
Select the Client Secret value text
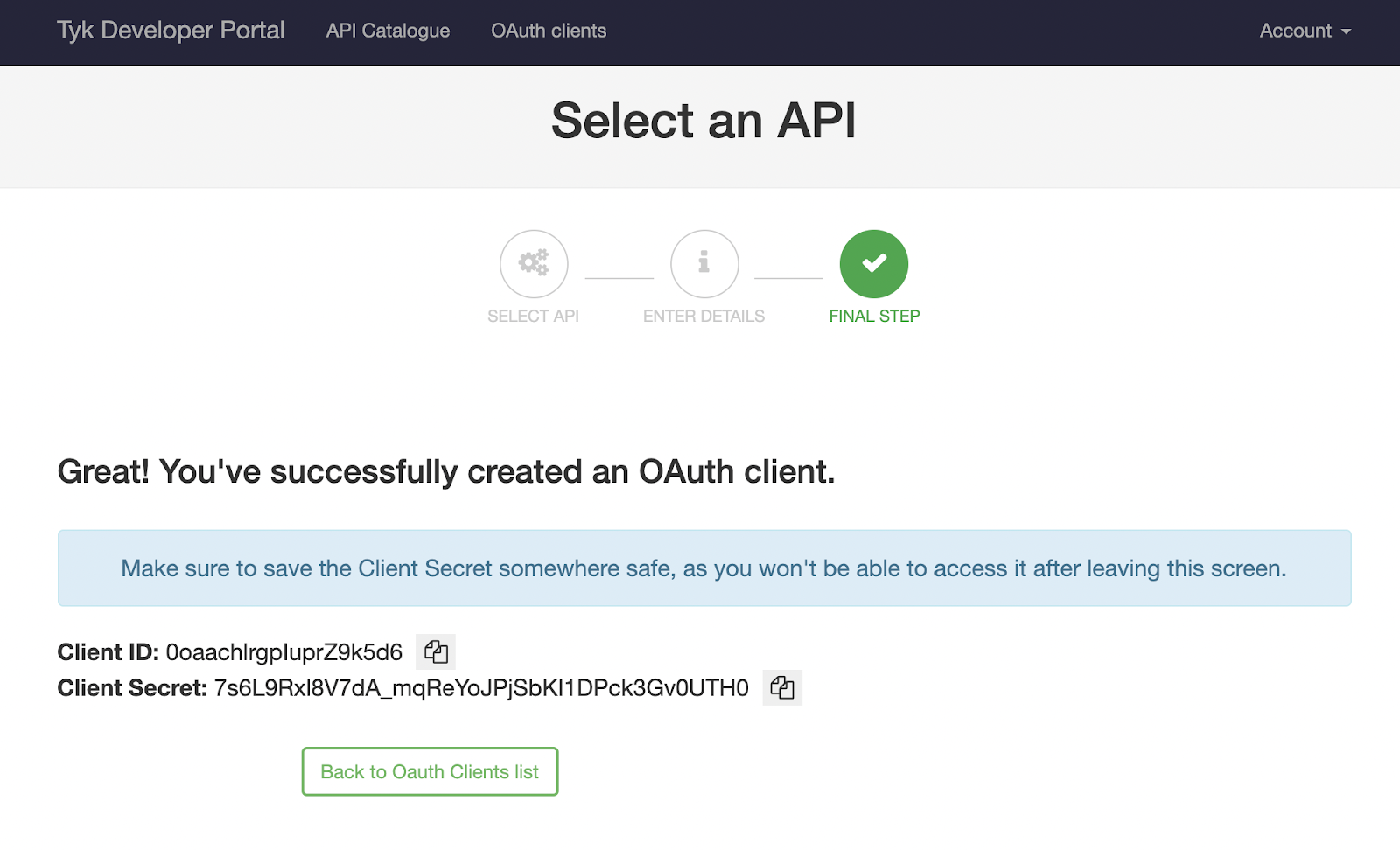[481, 688]
